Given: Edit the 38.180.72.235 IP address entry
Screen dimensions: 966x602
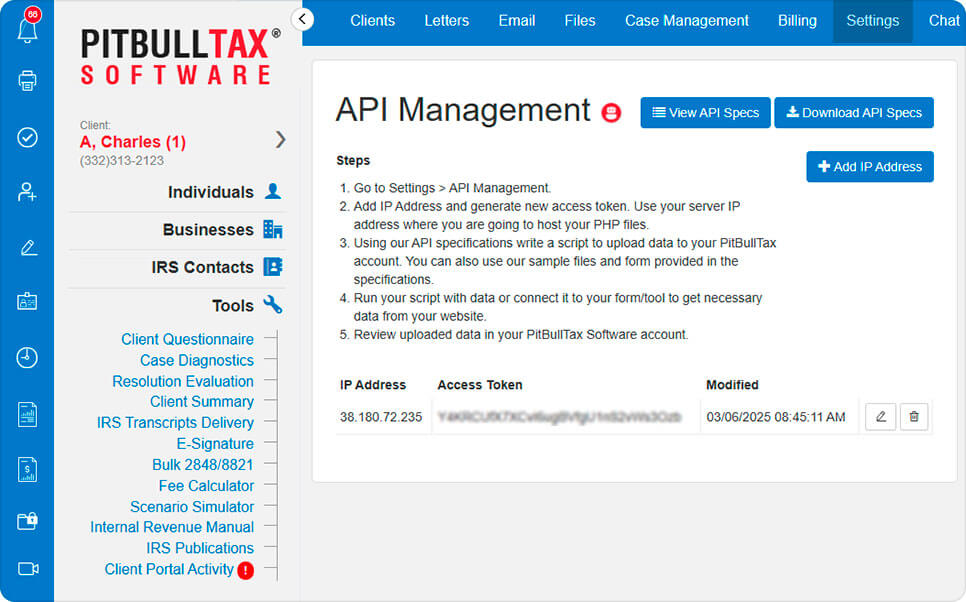Looking at the screenshot, I should pos(880,417).
